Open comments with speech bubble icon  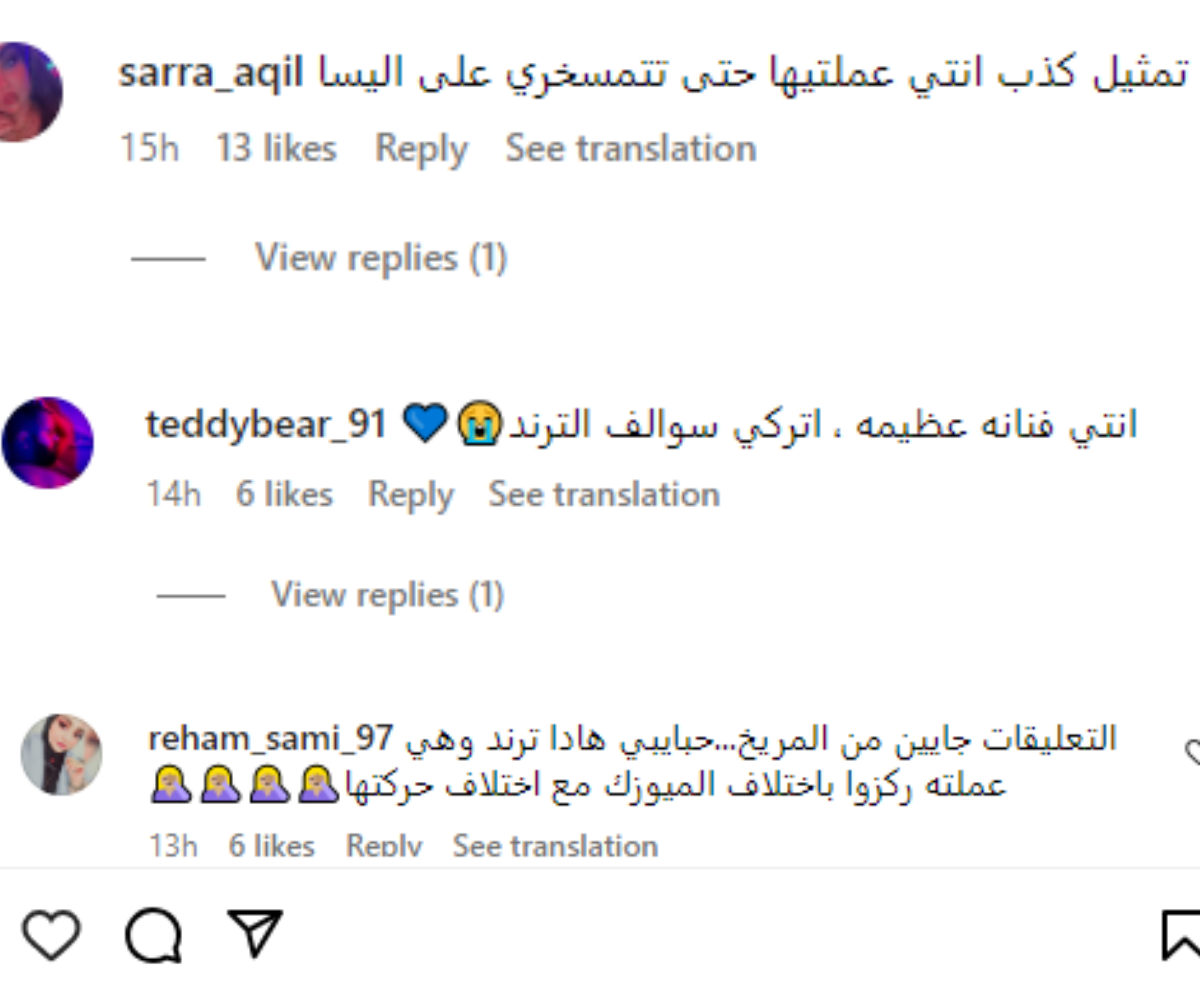[153, 936]
